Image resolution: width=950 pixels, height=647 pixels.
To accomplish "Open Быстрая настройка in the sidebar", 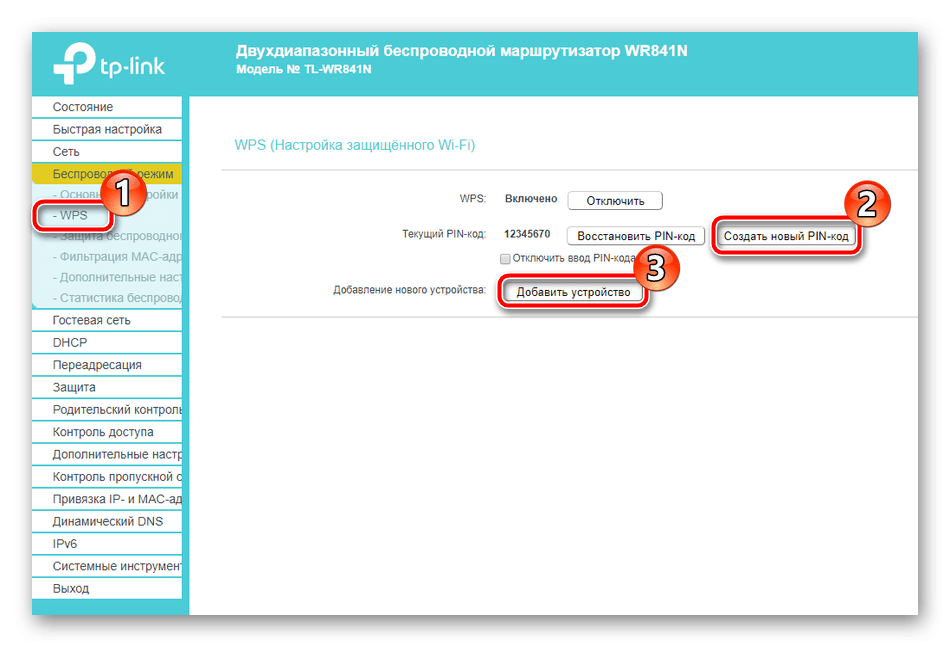I will (x=107, y=129).
